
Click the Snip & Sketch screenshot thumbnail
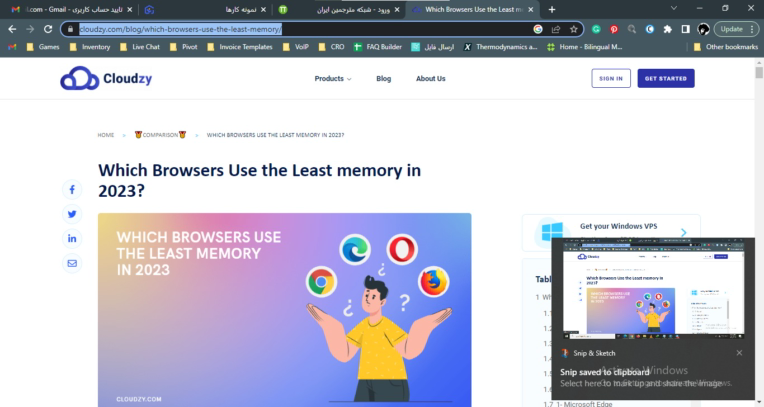tap(653, 289)
